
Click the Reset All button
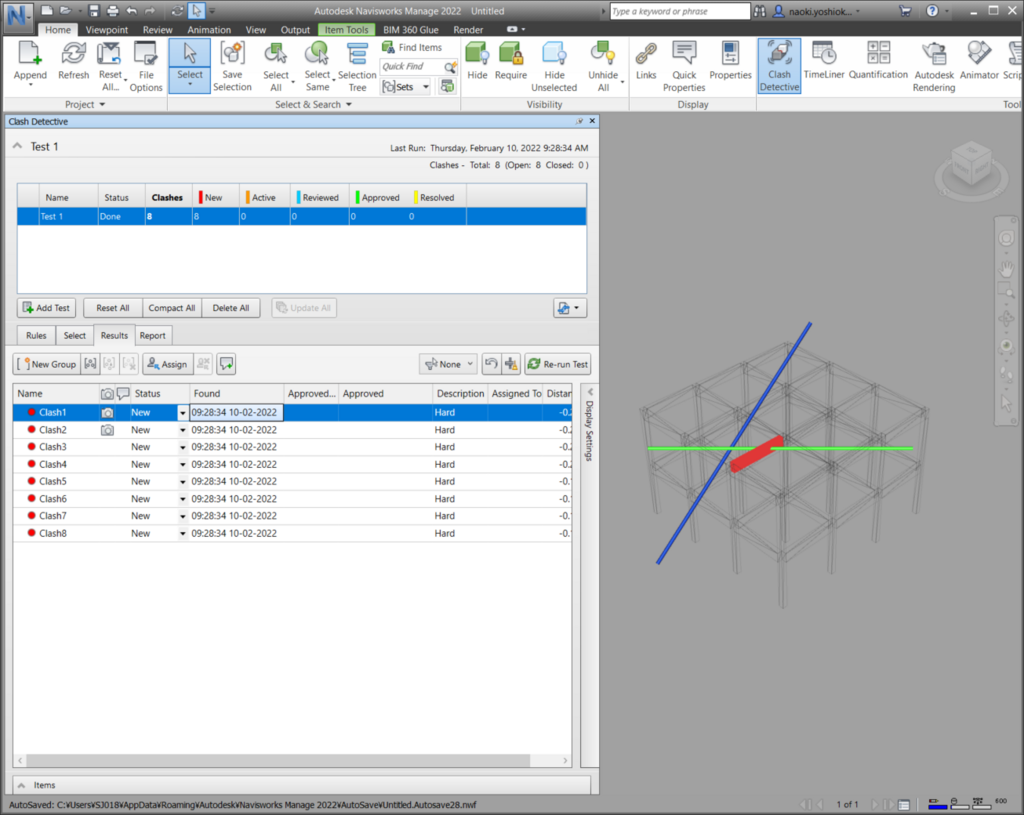click(x=112, y=308)
